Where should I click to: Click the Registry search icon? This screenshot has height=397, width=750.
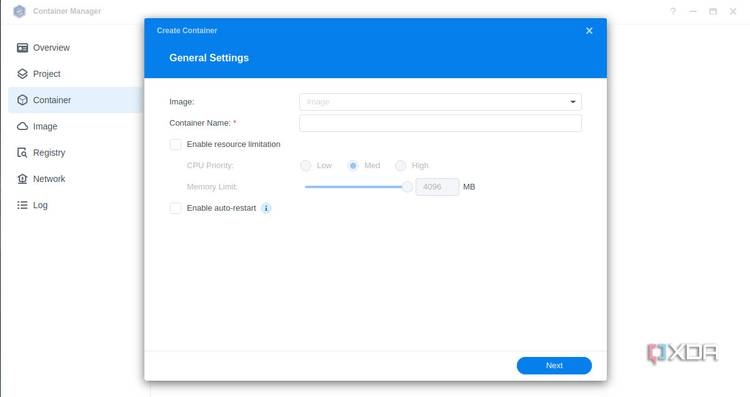(x=22, y=153)
